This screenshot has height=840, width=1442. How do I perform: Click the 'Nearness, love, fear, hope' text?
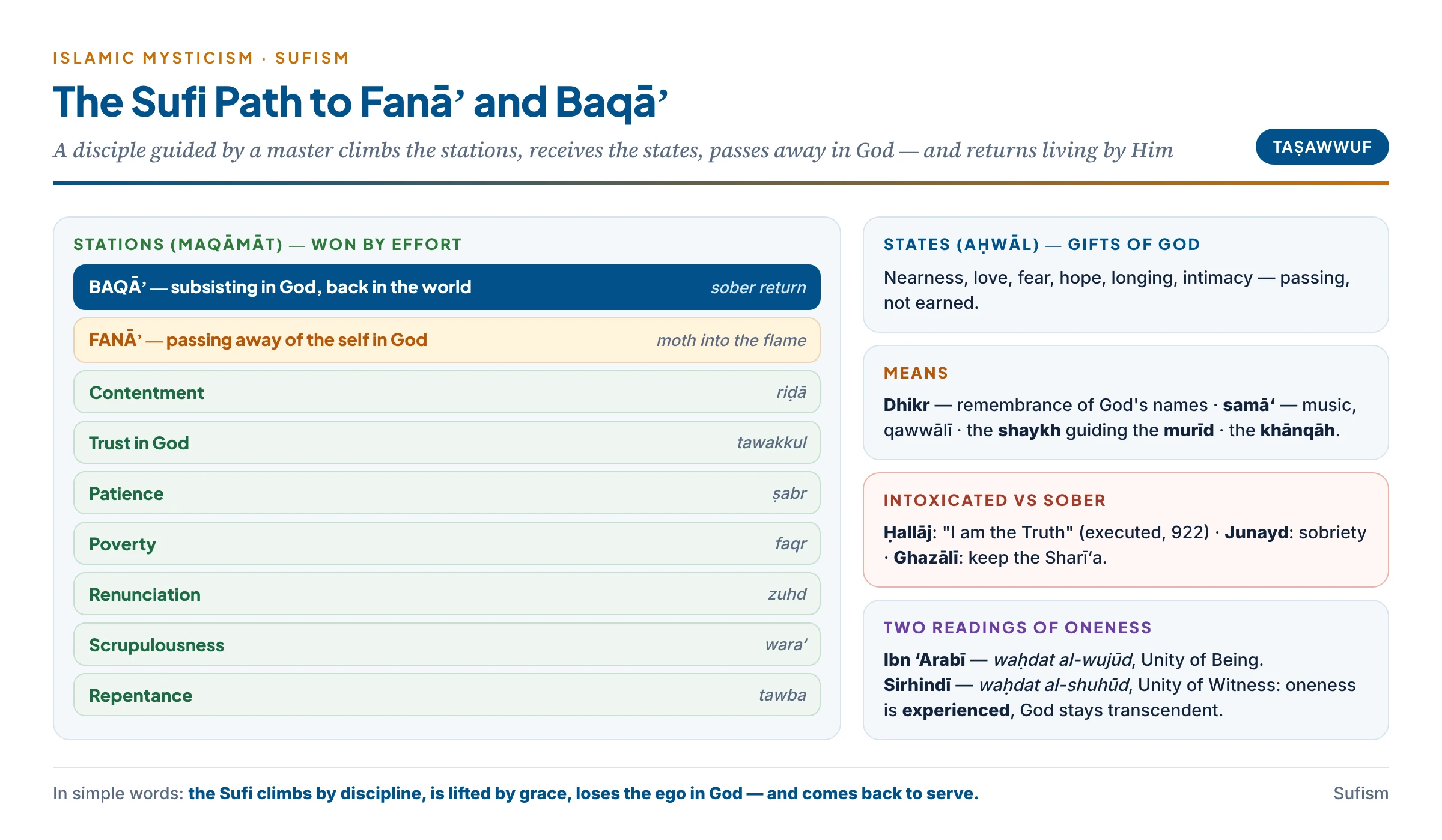click(x=1116, y=290)
